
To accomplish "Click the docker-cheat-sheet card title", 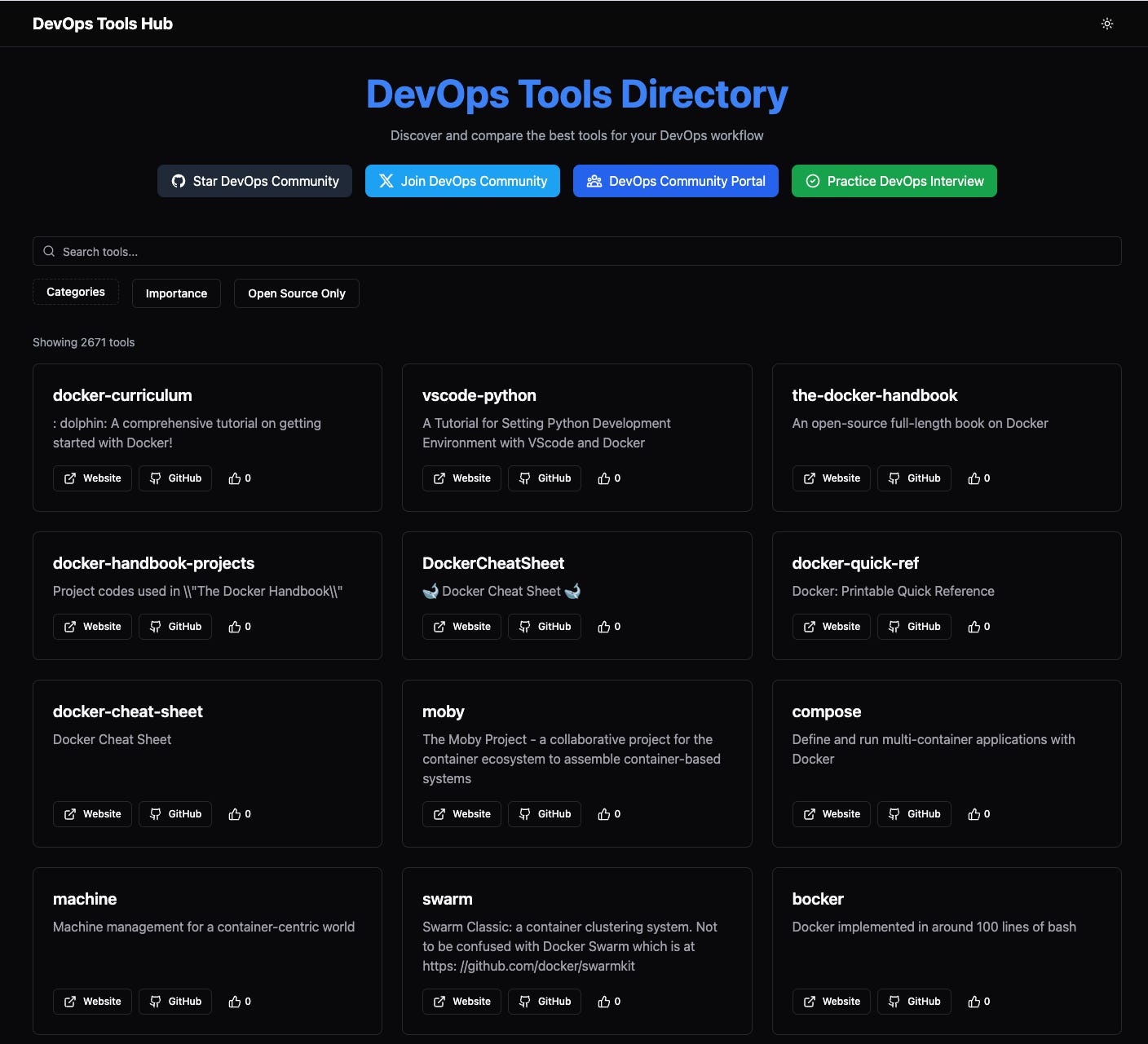I will (x=128, y=711).
